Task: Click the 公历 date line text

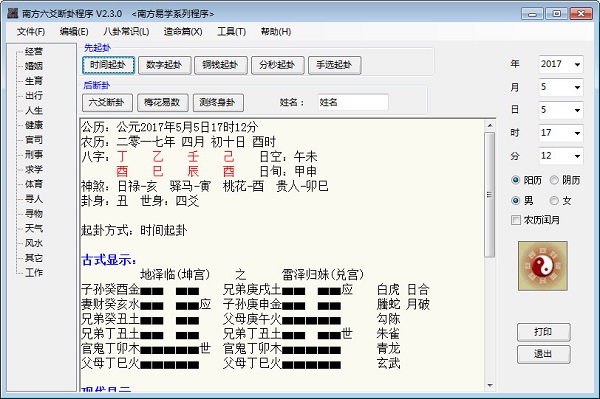Action: click(170, 127)
